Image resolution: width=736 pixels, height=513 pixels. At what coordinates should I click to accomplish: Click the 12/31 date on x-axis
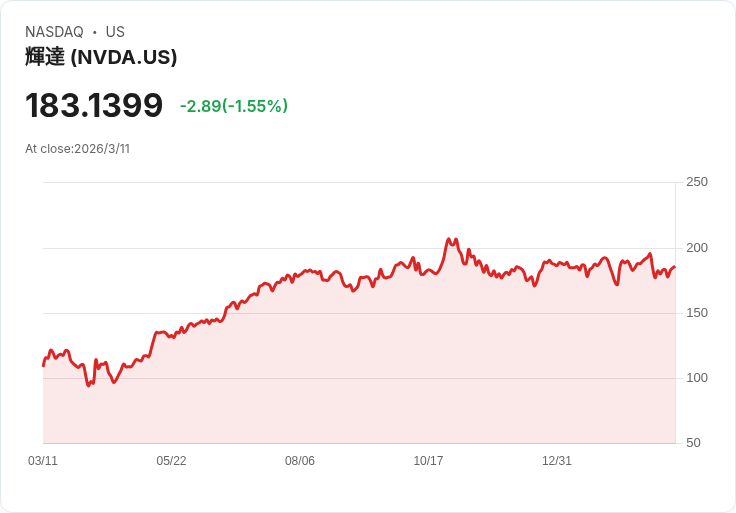557,461
